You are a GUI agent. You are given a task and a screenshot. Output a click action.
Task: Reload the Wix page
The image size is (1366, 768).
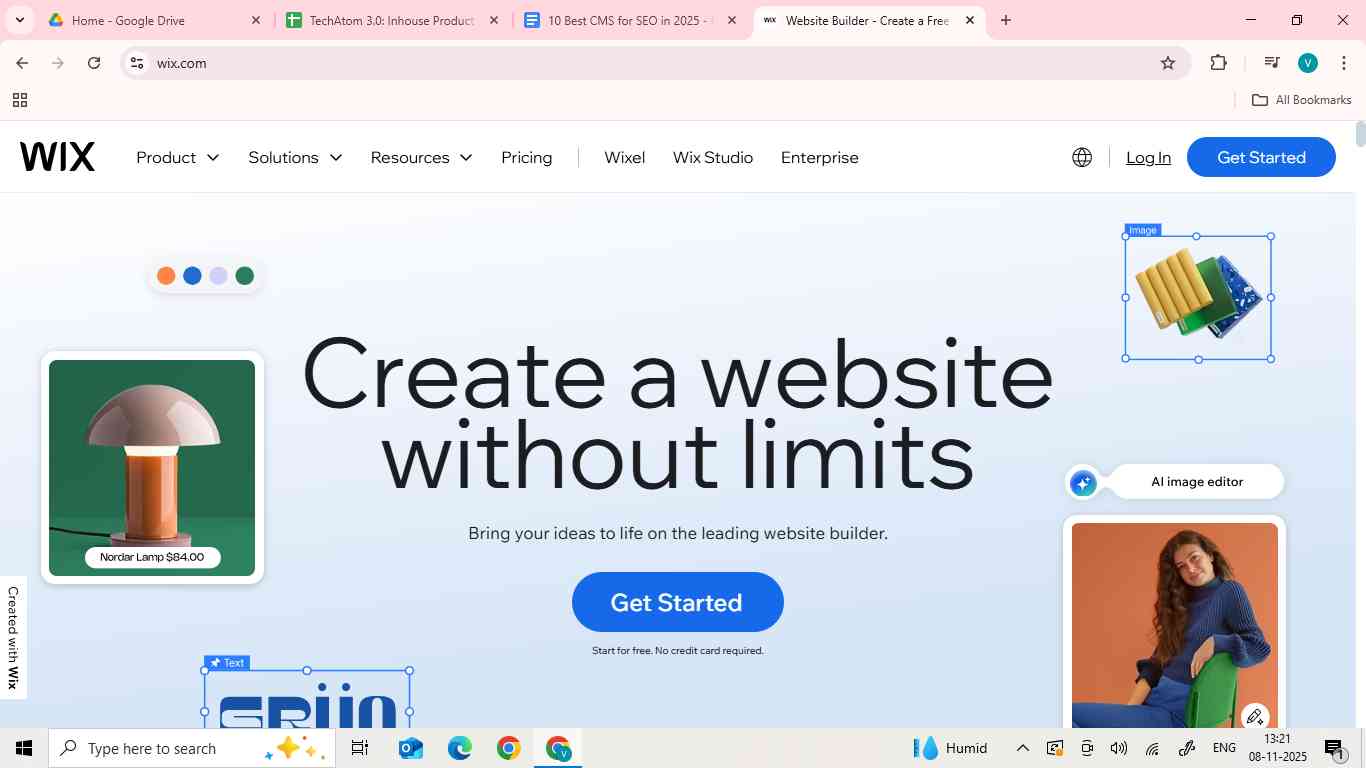coord(94,63)
